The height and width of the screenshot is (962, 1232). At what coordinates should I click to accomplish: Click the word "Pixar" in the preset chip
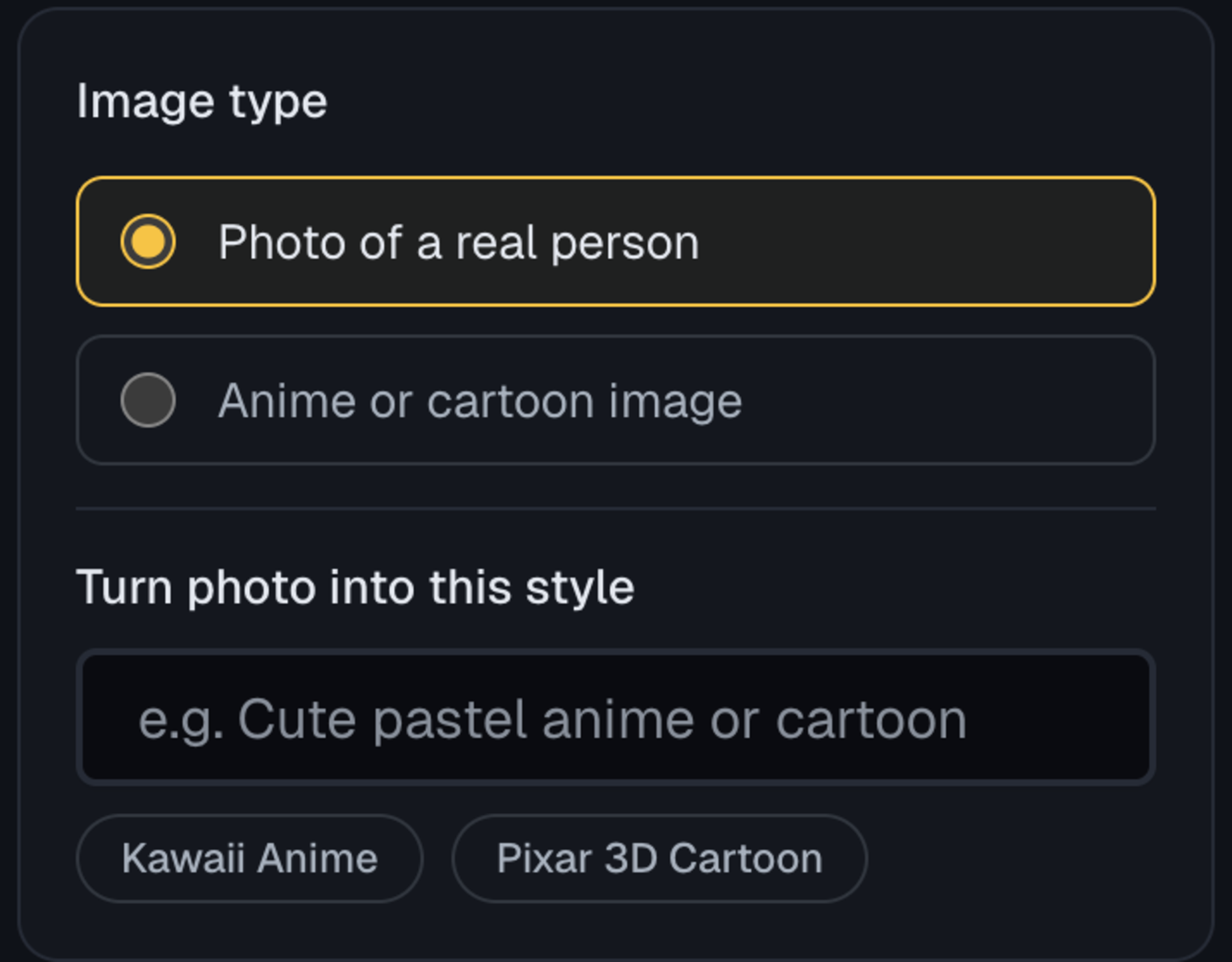(x=544, y=858)
